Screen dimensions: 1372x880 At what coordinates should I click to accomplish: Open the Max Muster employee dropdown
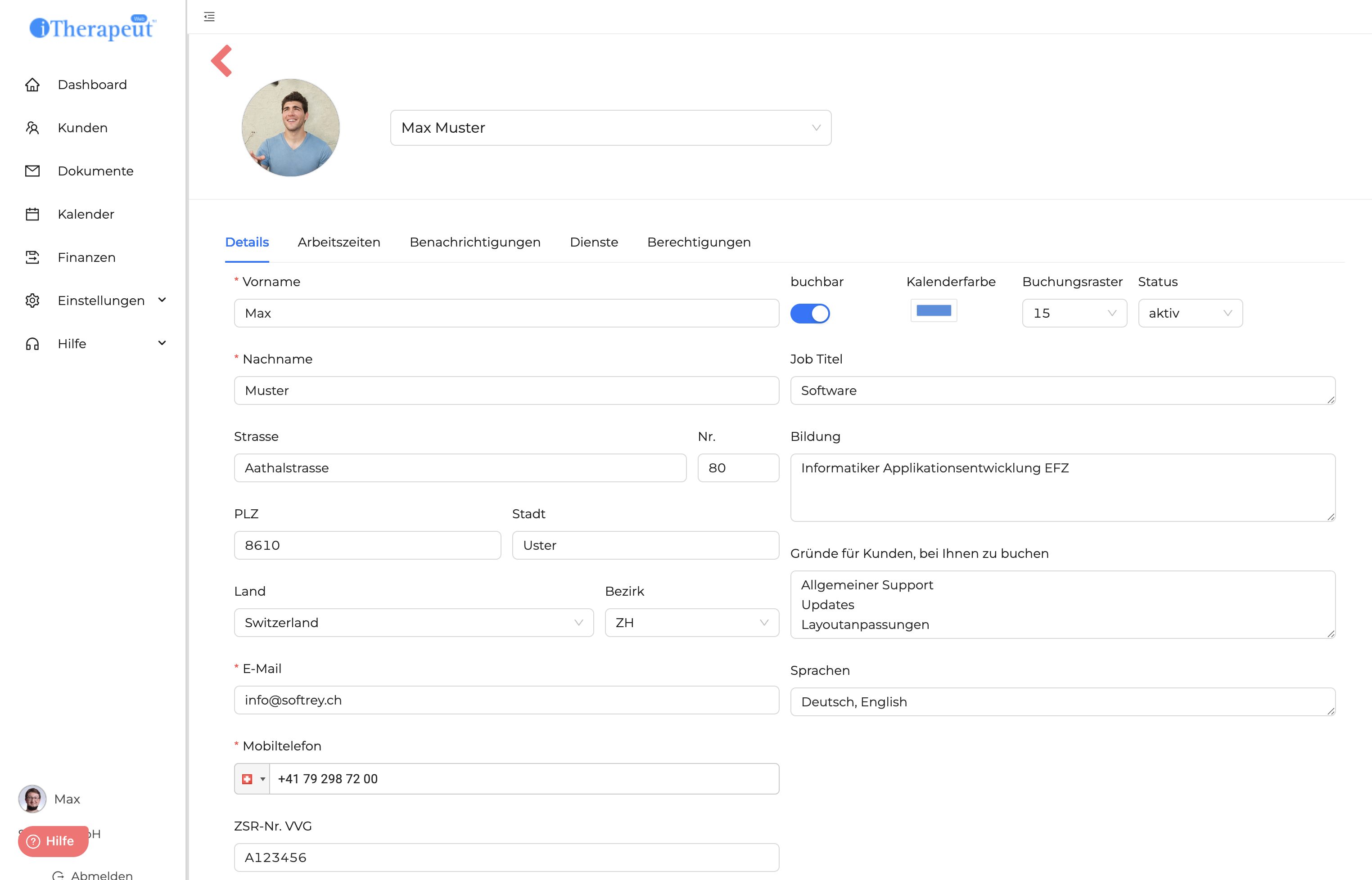click(x=610, y=127)
